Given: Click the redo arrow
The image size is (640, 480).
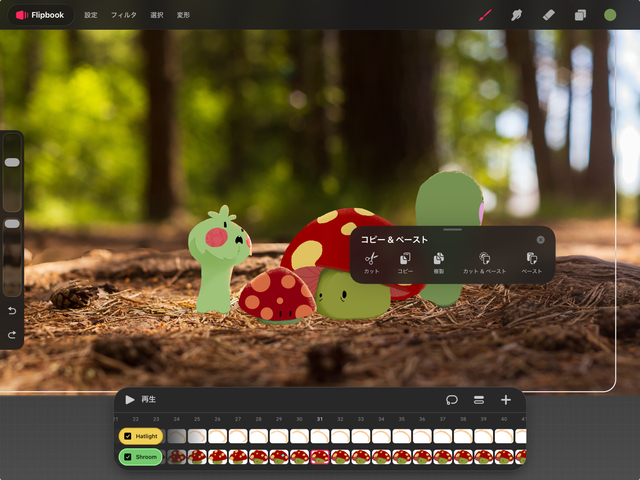Looking at the screenshot, I should pyautogui.click(x=12, y=335).
